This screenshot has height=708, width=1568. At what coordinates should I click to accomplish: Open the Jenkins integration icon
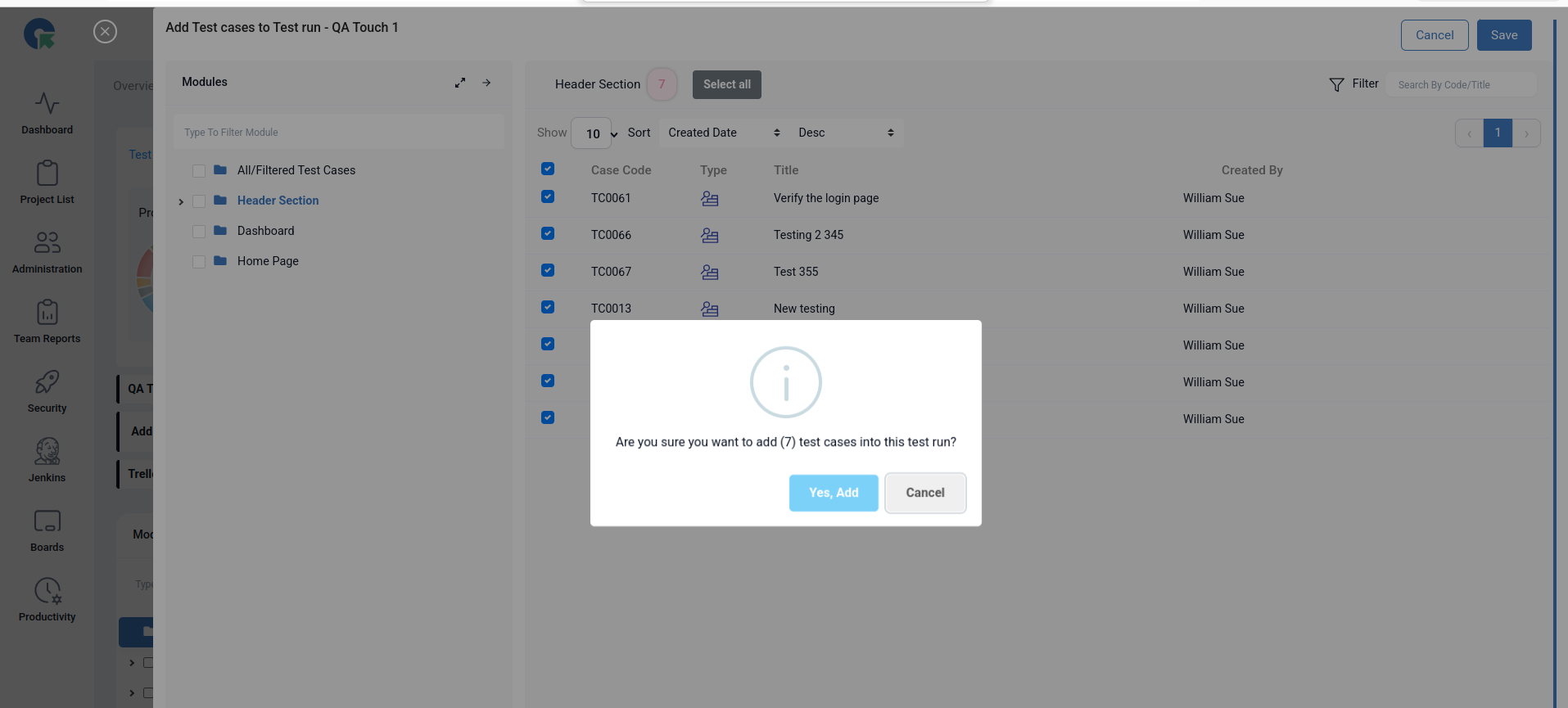pos(47,452)
